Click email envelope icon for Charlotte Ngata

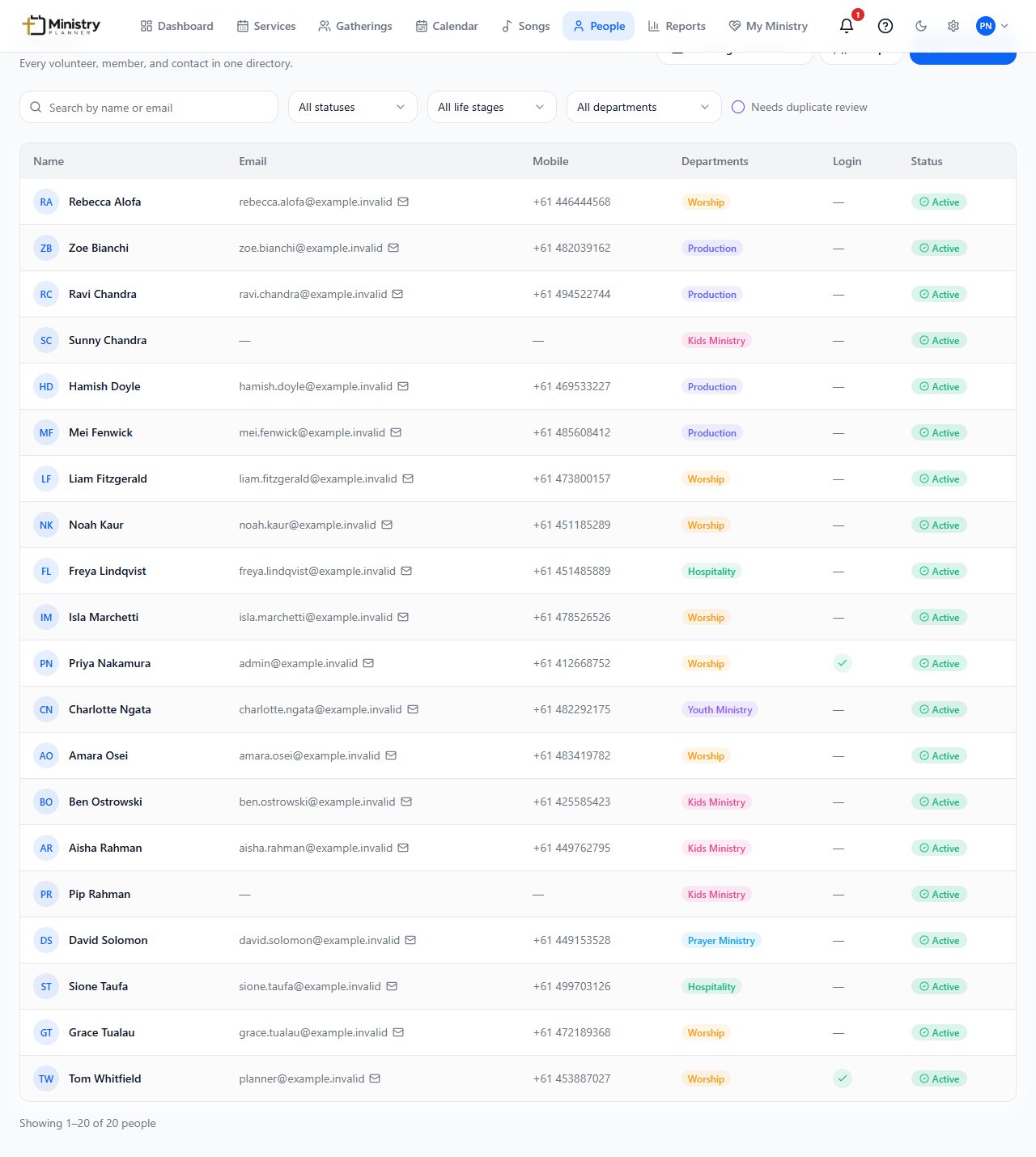(x=413, y=709)
